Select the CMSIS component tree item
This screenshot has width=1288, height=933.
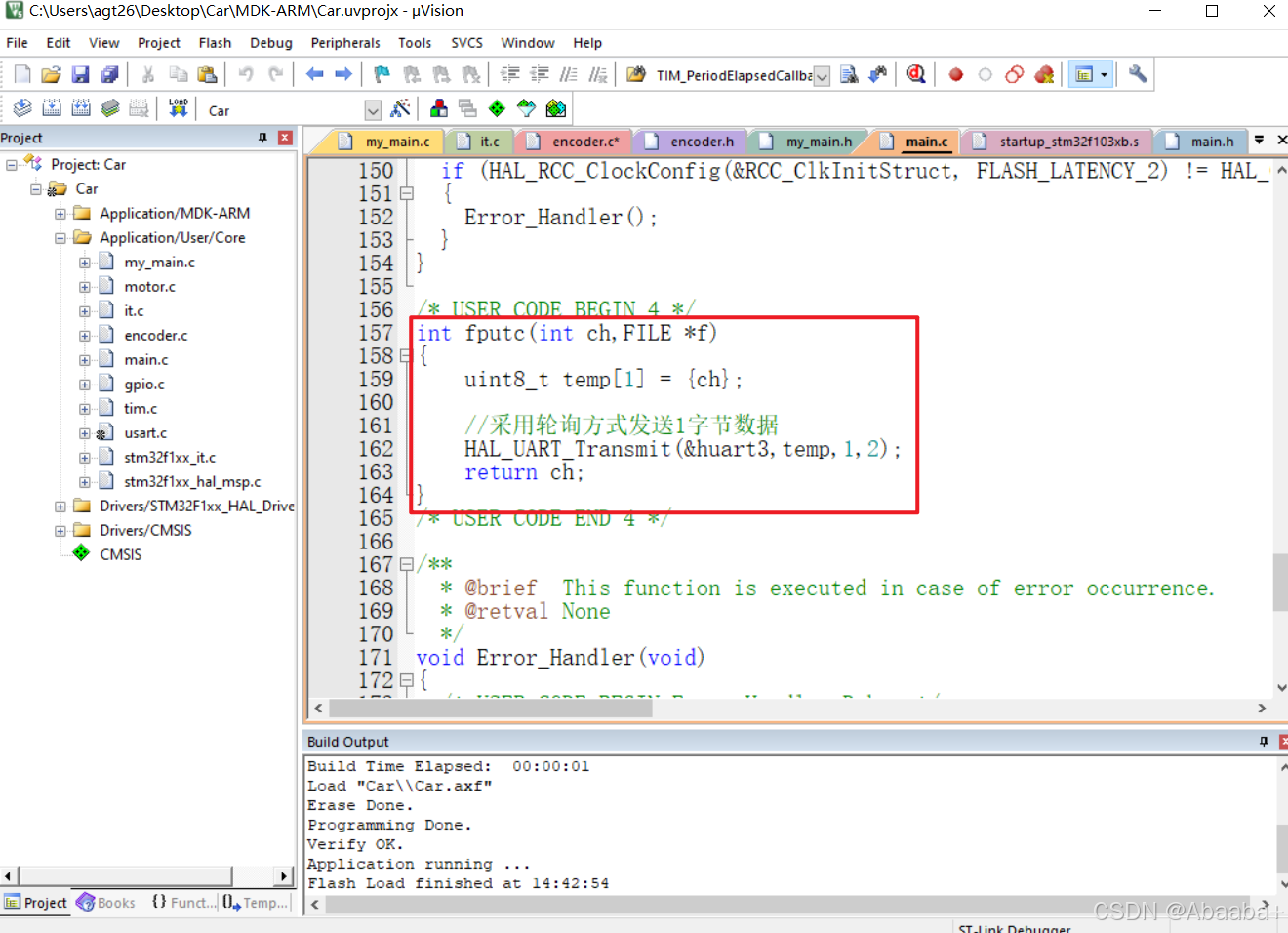pyautogui.click(x=120, y=555)
